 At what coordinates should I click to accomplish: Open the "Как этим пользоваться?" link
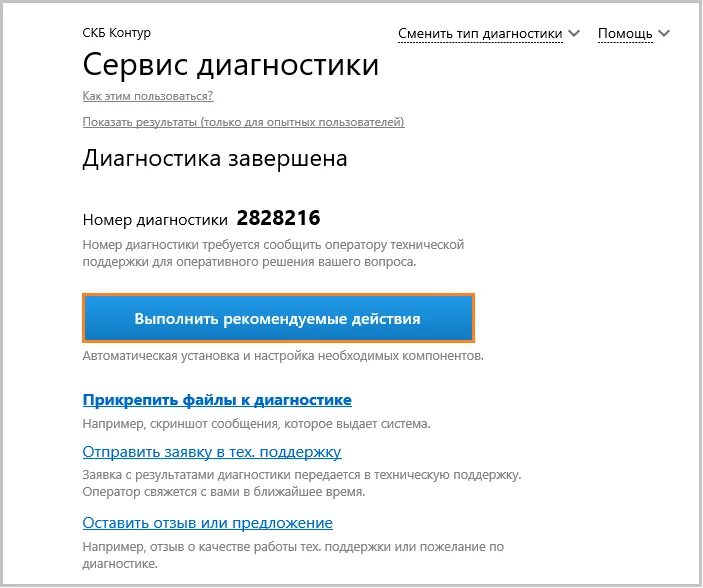pos(148,96)
